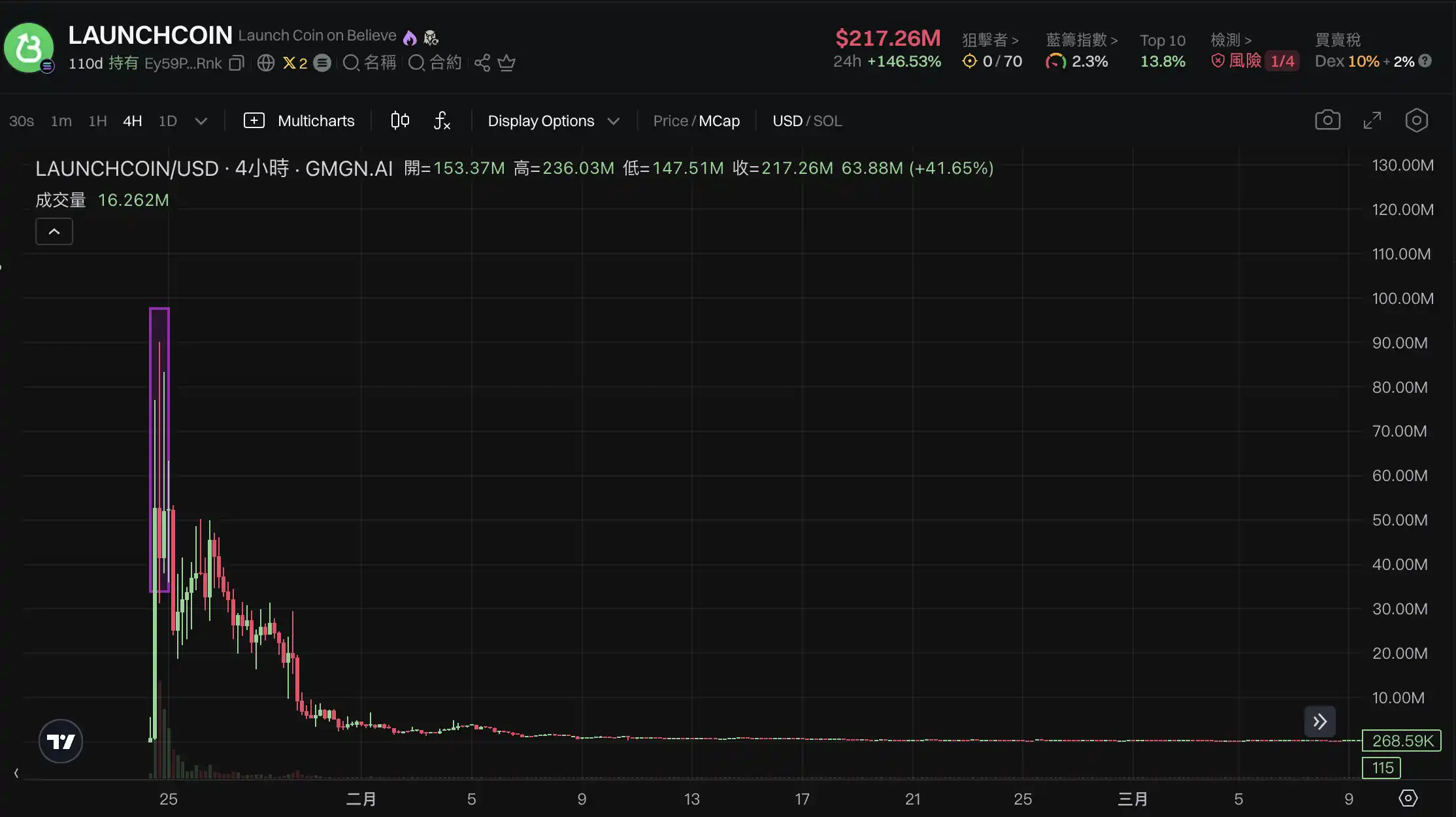Select the 1m timeframe tab
The image size is (1456, 817).
61,120
